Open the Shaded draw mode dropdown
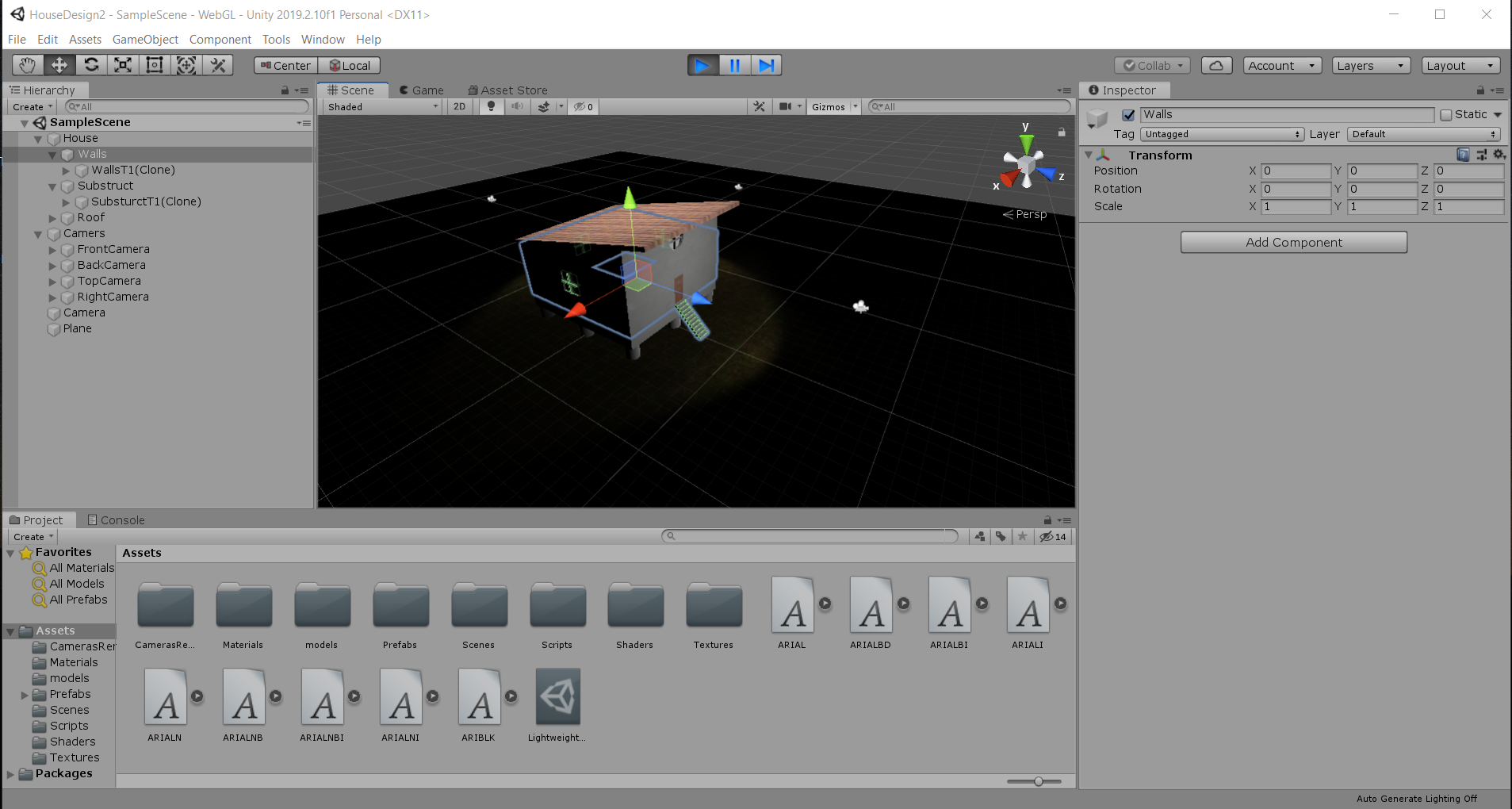 [x=382, y=106]
